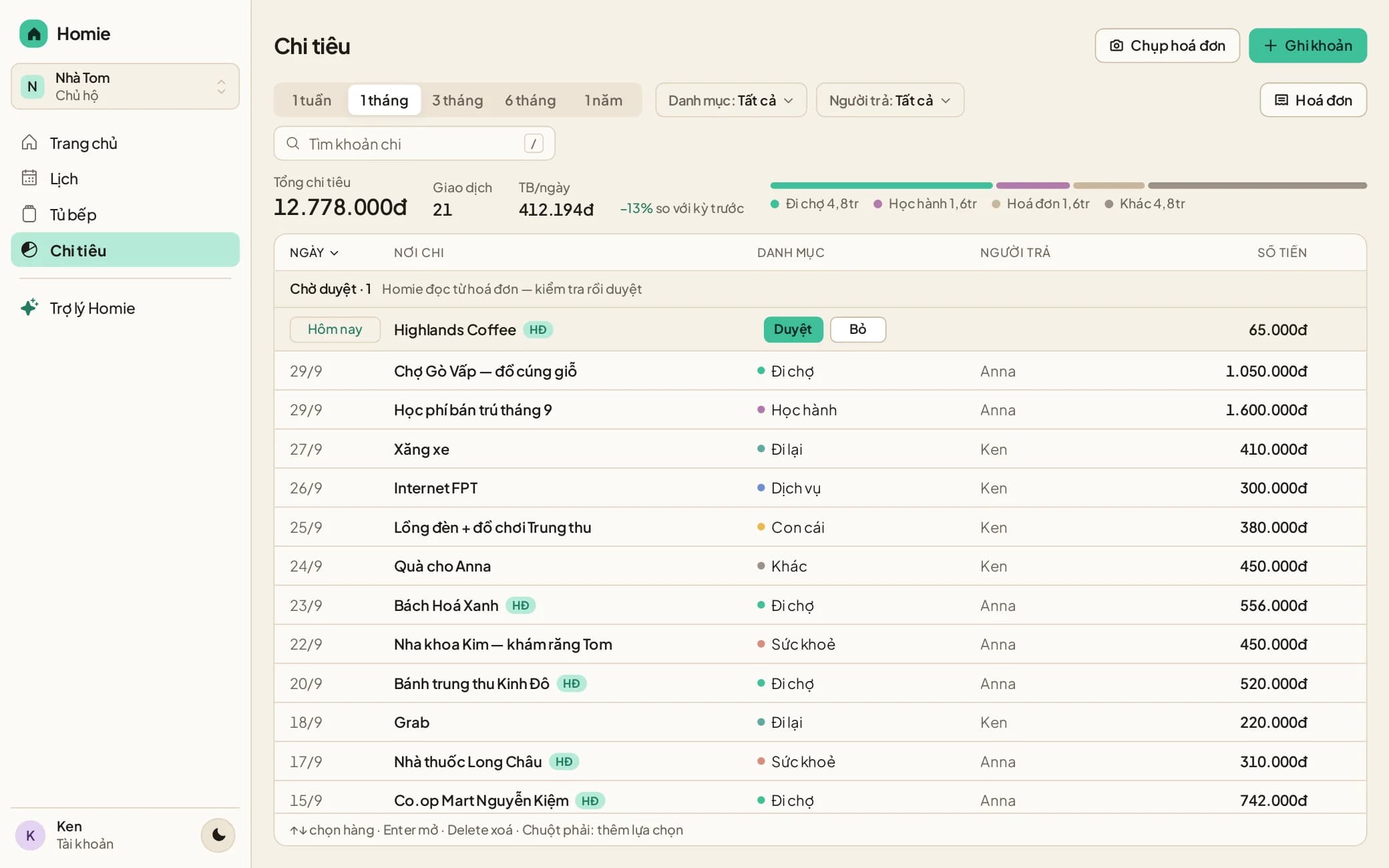Image resolution: width=1389 pixels, height=868 pixels.
Task: Select the Chi tiêu pie chart icon
Action: (29, 250)
